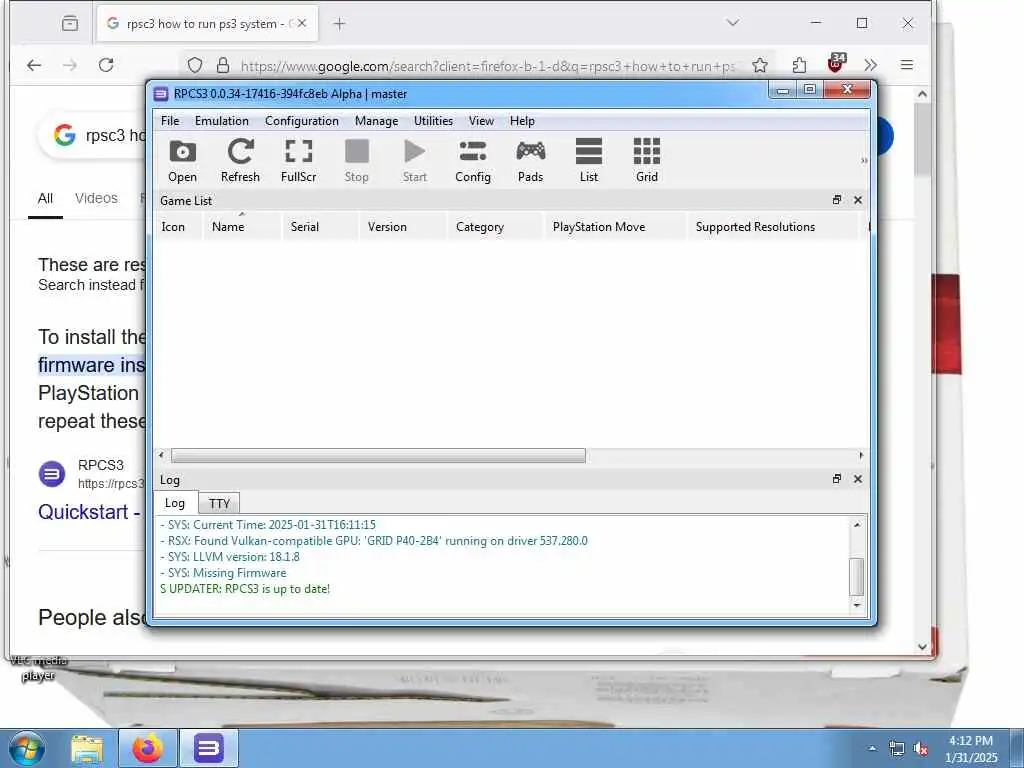This screenshot has width=1024, height=768.
Task: Select the Videos tab in Google results
Action: coord(96,198)
